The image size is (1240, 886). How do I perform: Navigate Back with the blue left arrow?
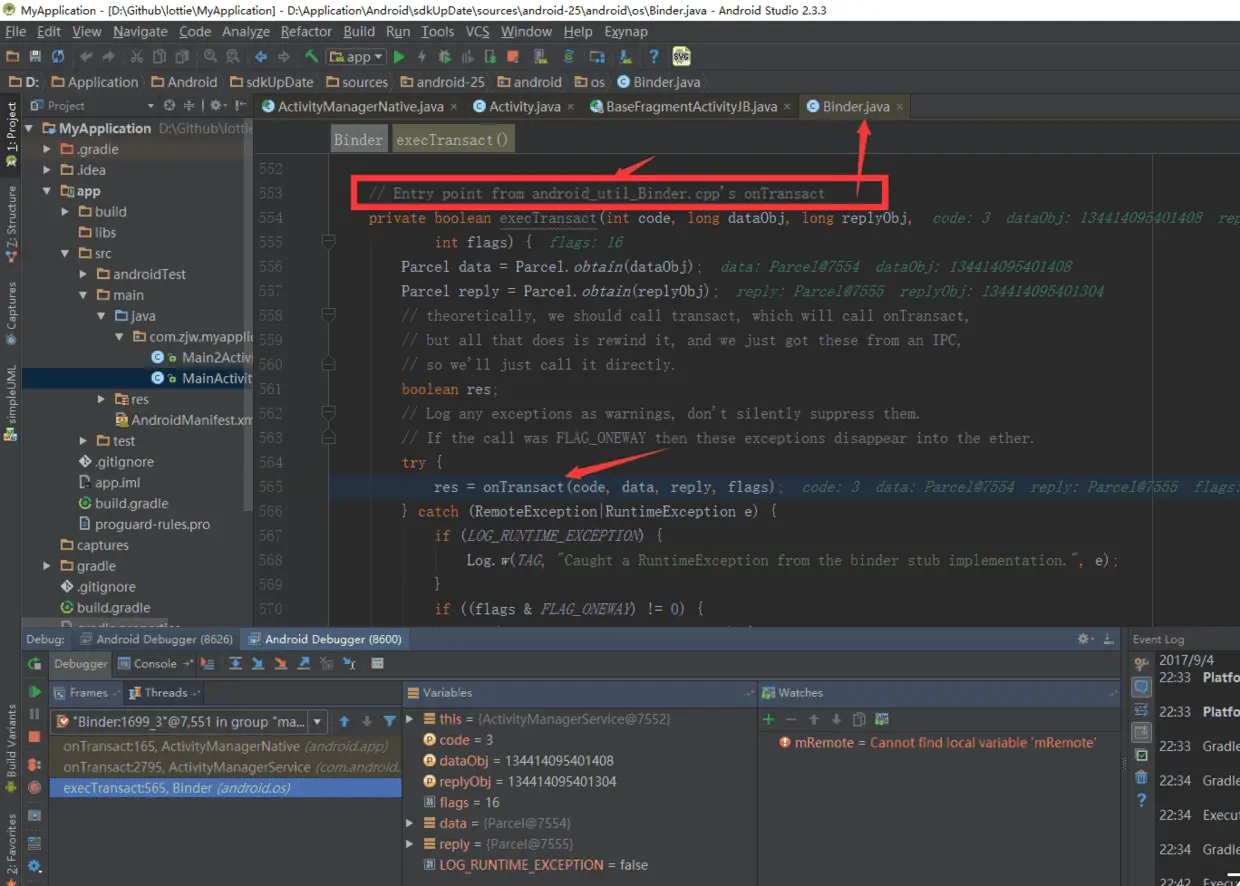coord(261,57)
